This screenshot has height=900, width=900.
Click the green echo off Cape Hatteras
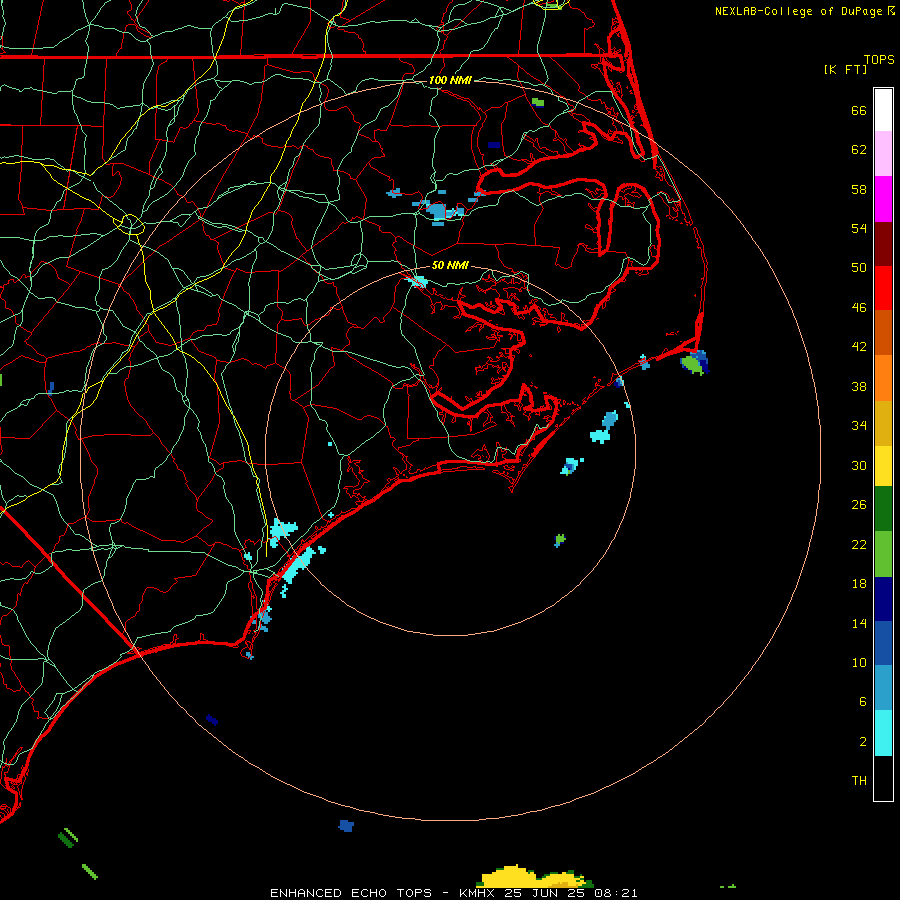point(691,364)
